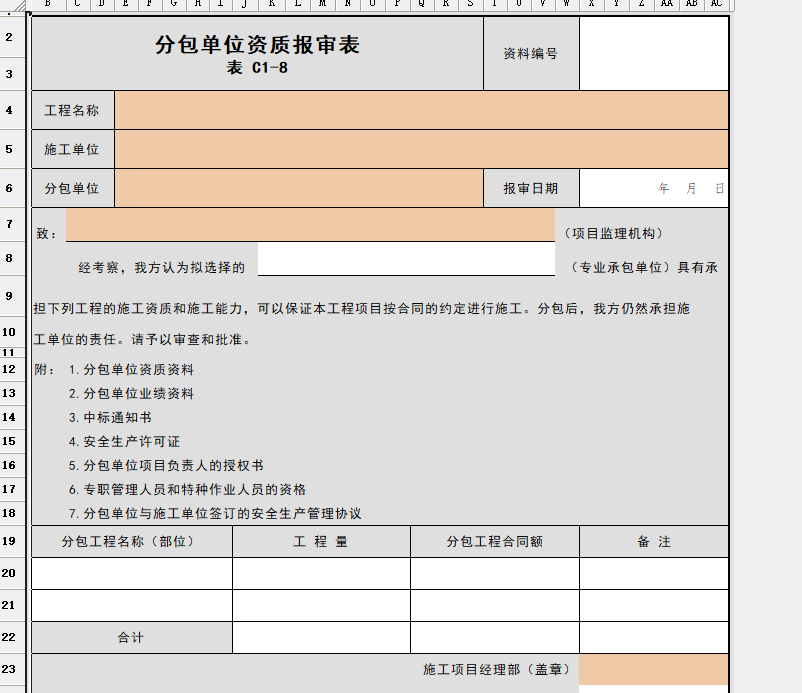802x693 pixels.
Task: Select the 合计 label cell
Action: coord(132,637)
